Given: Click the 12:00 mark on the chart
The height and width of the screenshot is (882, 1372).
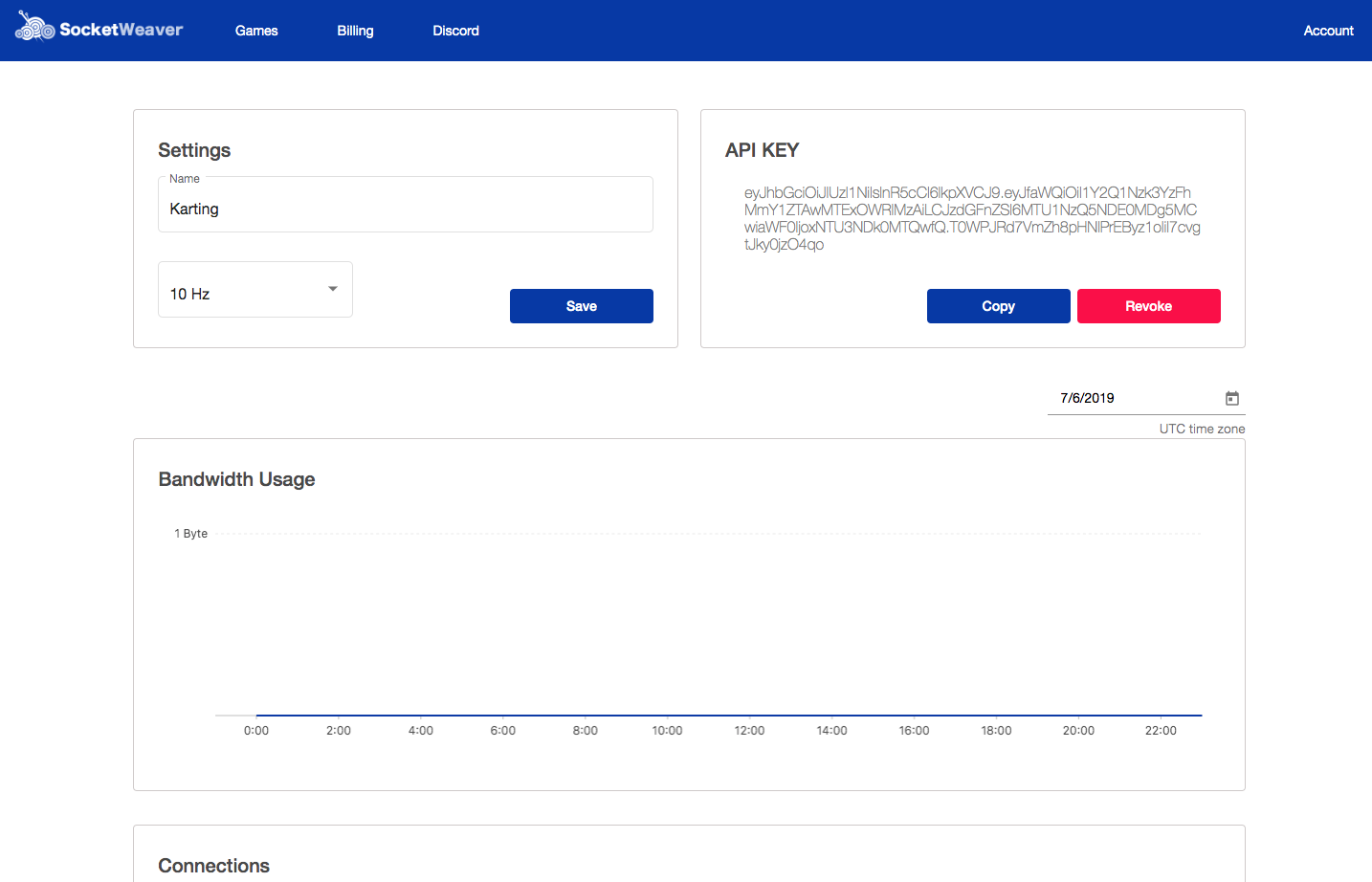Looking at the screenshot, I should pyautogui.click(x=749, y=730).
